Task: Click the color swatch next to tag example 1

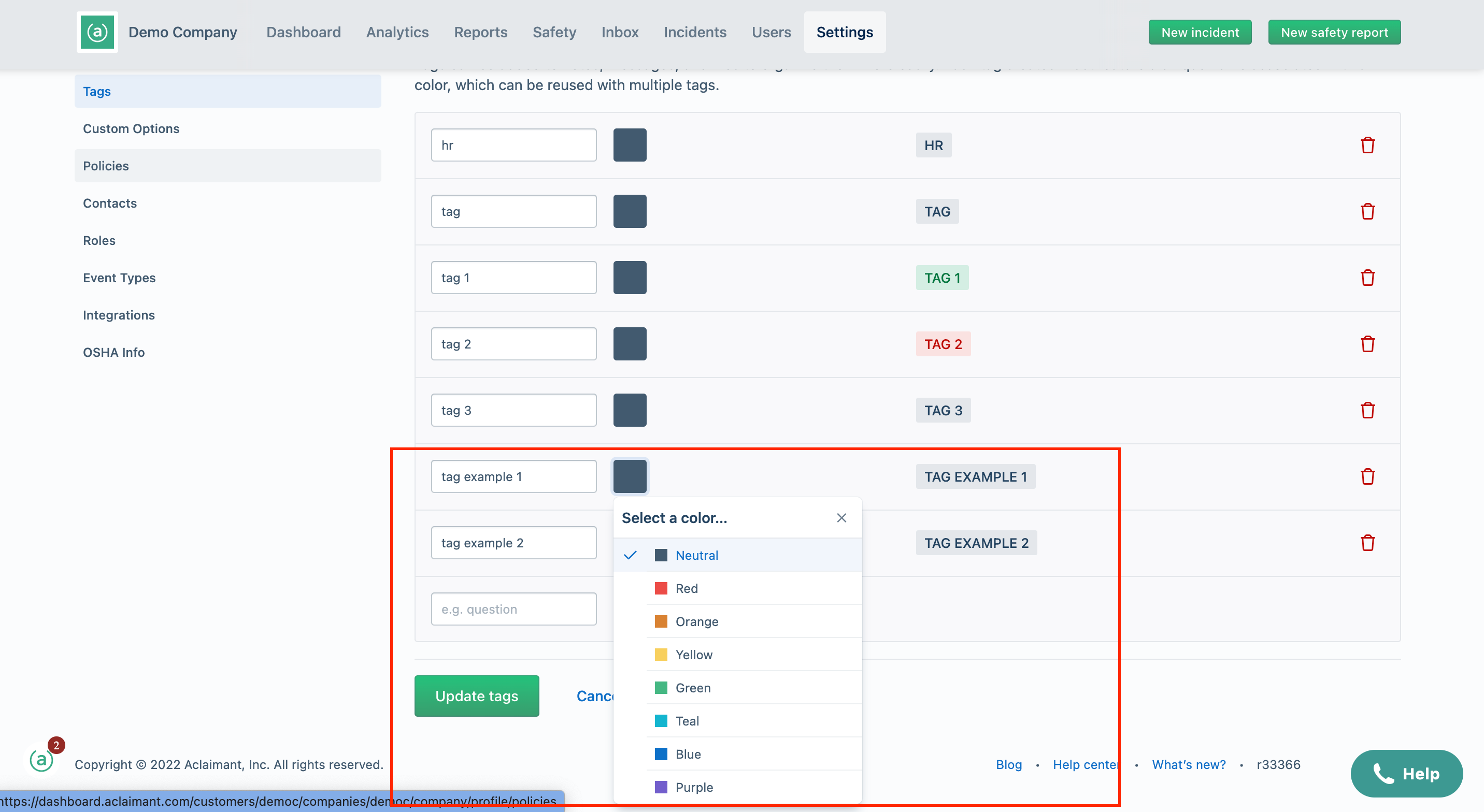Action: 630,476
